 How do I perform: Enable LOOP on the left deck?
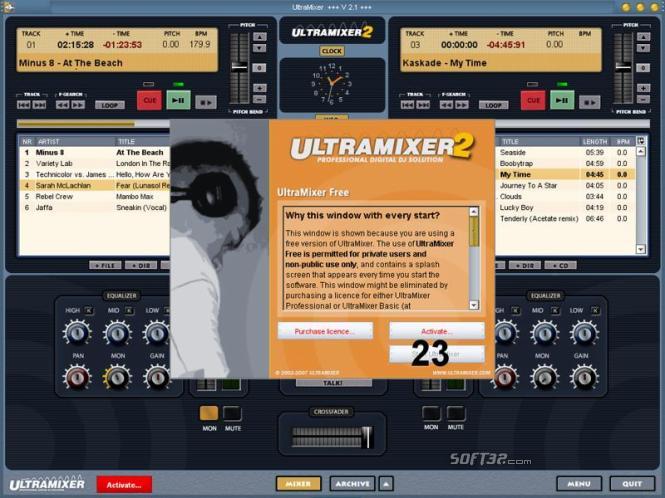[110, 105]
